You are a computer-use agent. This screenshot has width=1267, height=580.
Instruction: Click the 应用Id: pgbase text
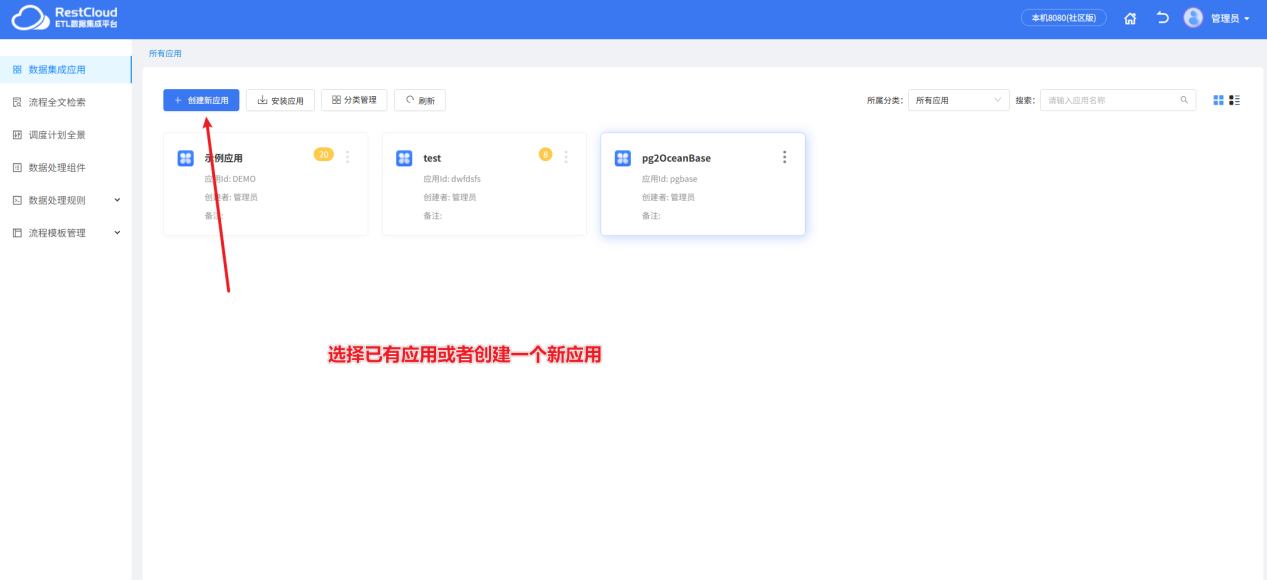click(670, 179)
